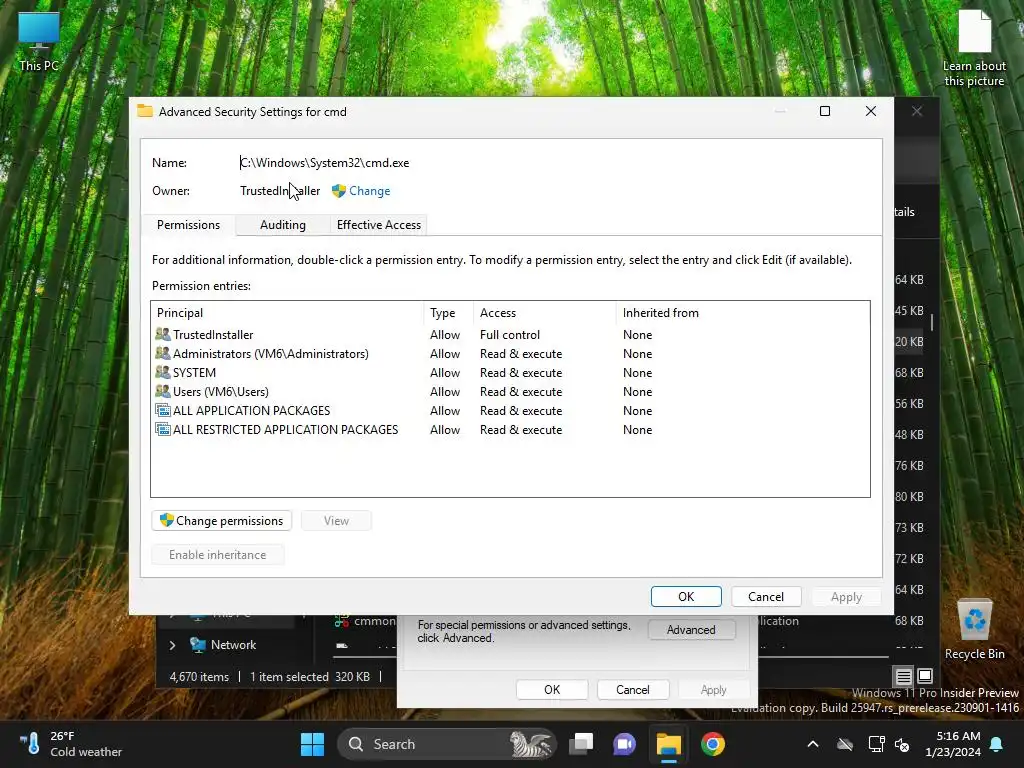Open the weather widget on taskbar

coord(71,744)
